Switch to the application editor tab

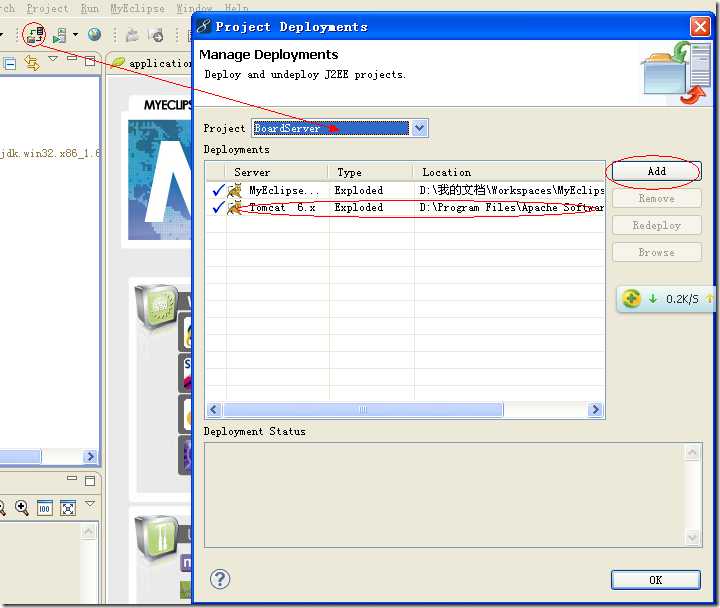pos(152,63)
